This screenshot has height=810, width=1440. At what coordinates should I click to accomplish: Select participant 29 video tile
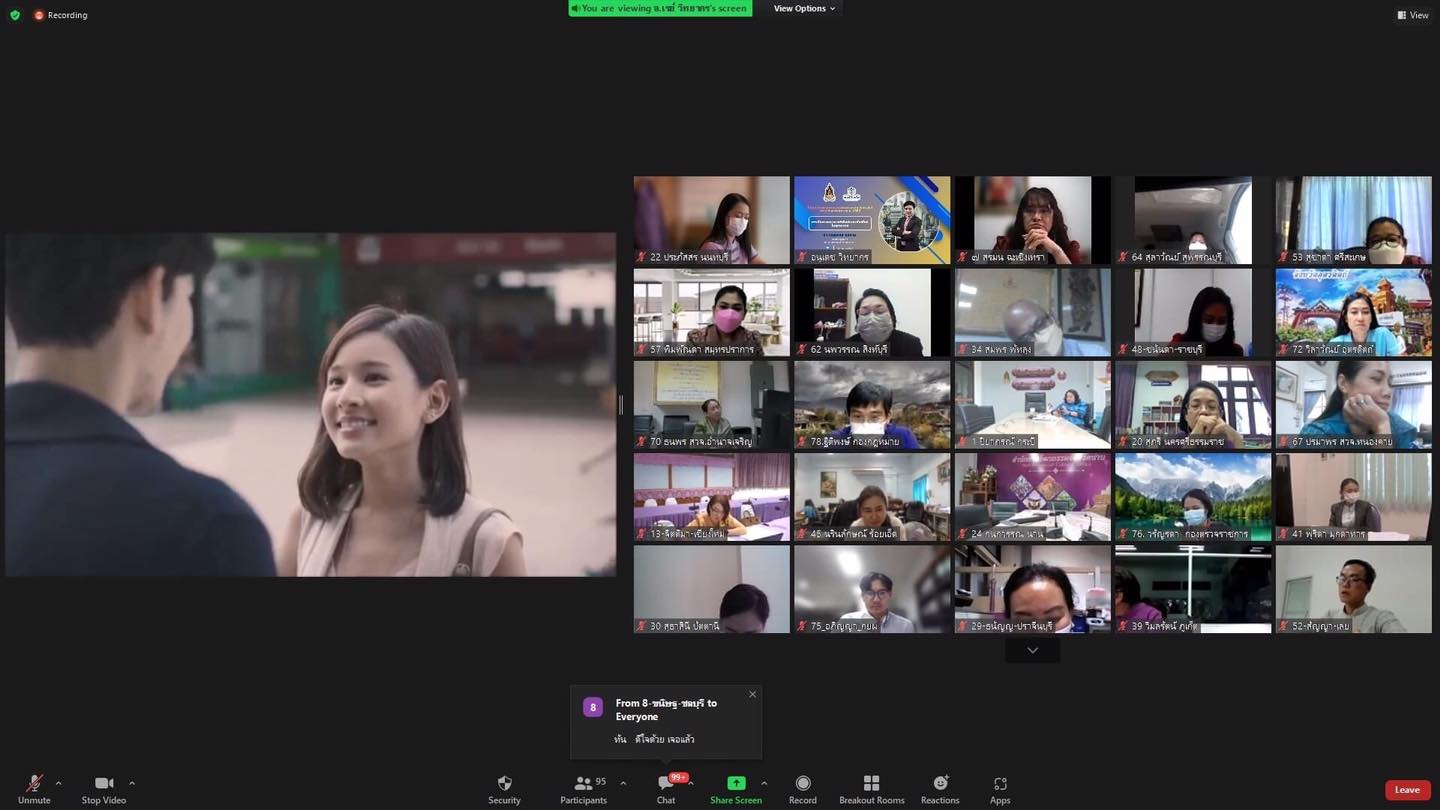[1033, 589]
